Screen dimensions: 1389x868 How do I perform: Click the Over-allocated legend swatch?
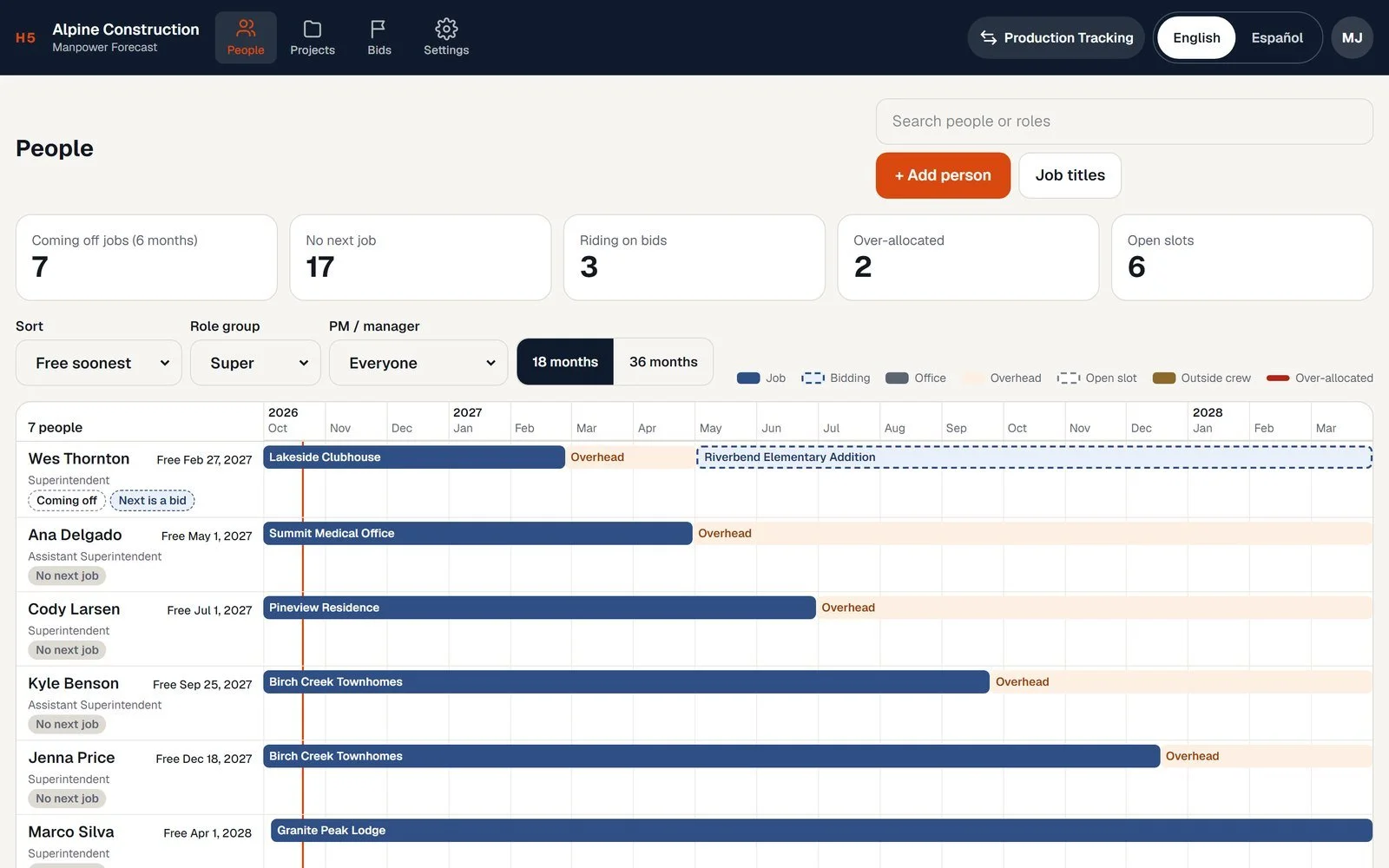[x=1278, y=378]
